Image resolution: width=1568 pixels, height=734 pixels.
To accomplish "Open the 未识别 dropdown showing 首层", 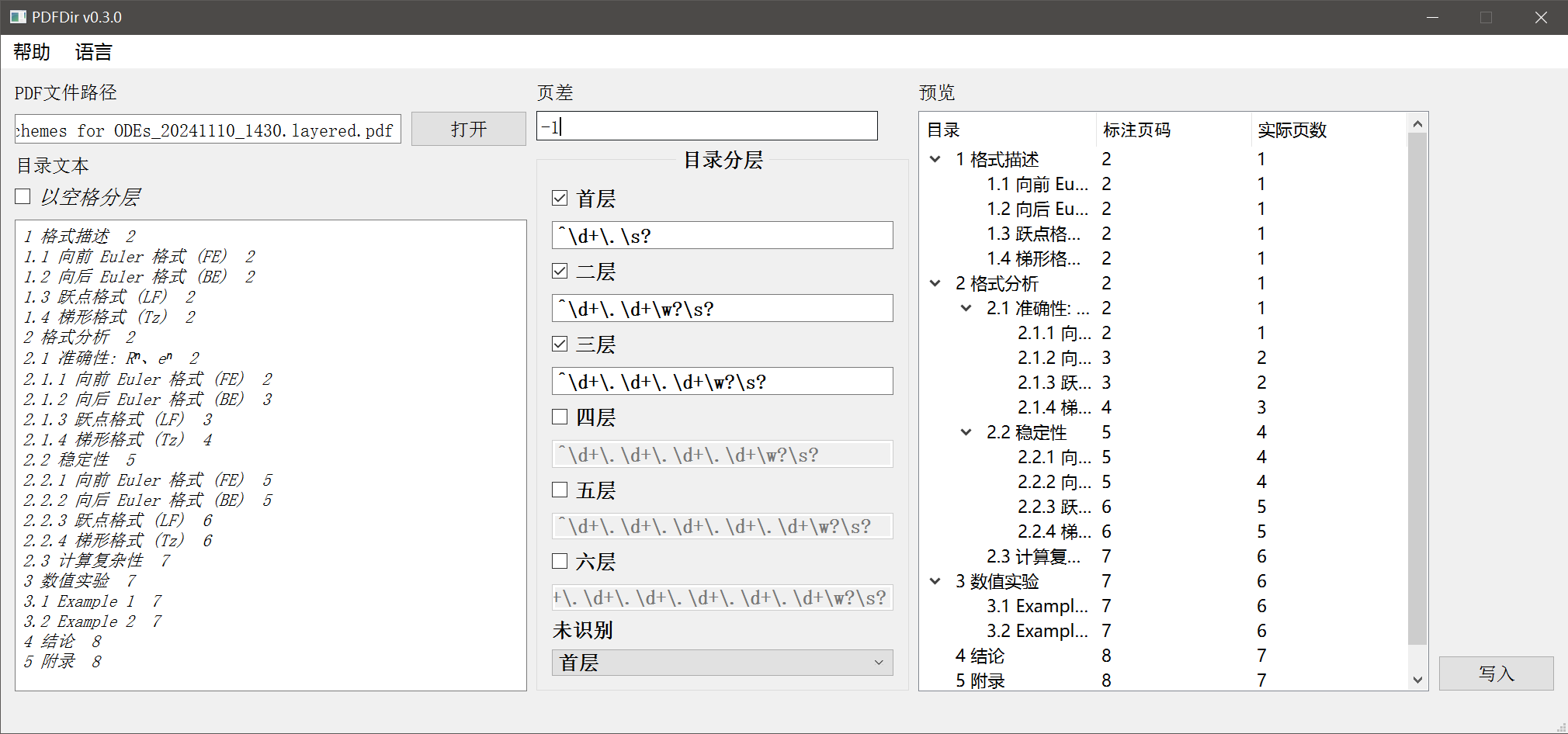I will [722, 663].
